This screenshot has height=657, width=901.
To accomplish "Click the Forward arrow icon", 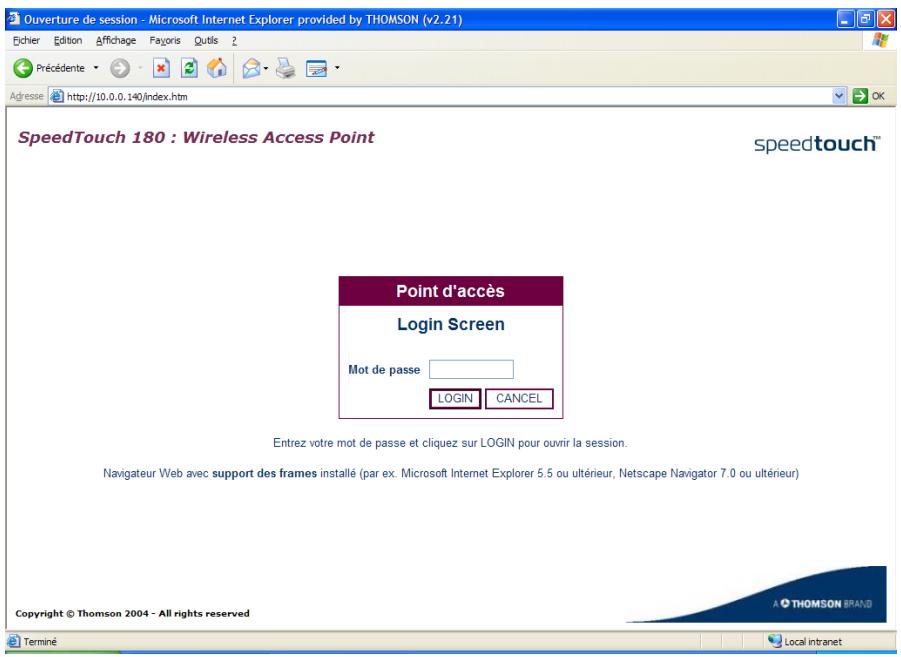I will point(120,68).
